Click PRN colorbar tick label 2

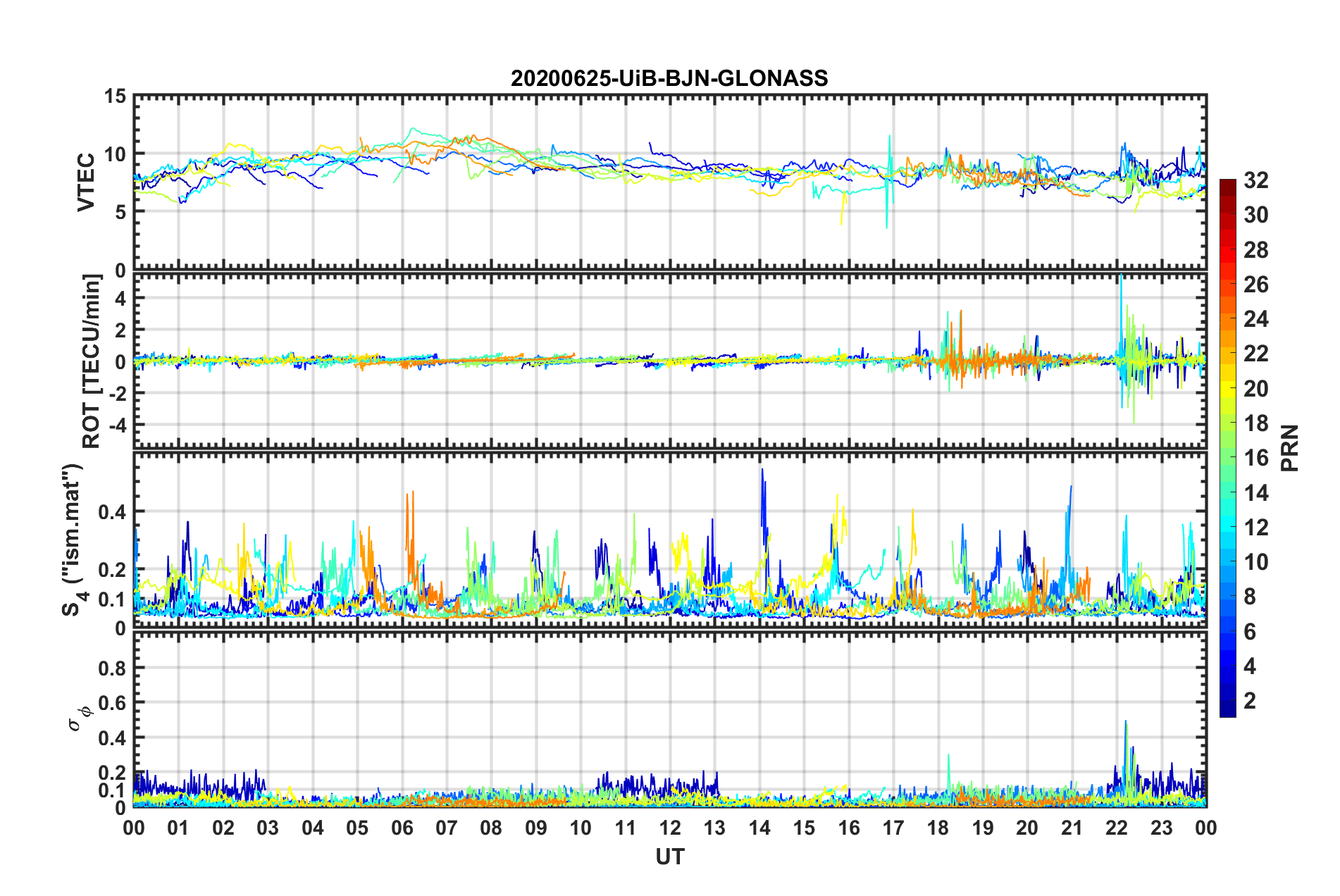(1250, 701)
